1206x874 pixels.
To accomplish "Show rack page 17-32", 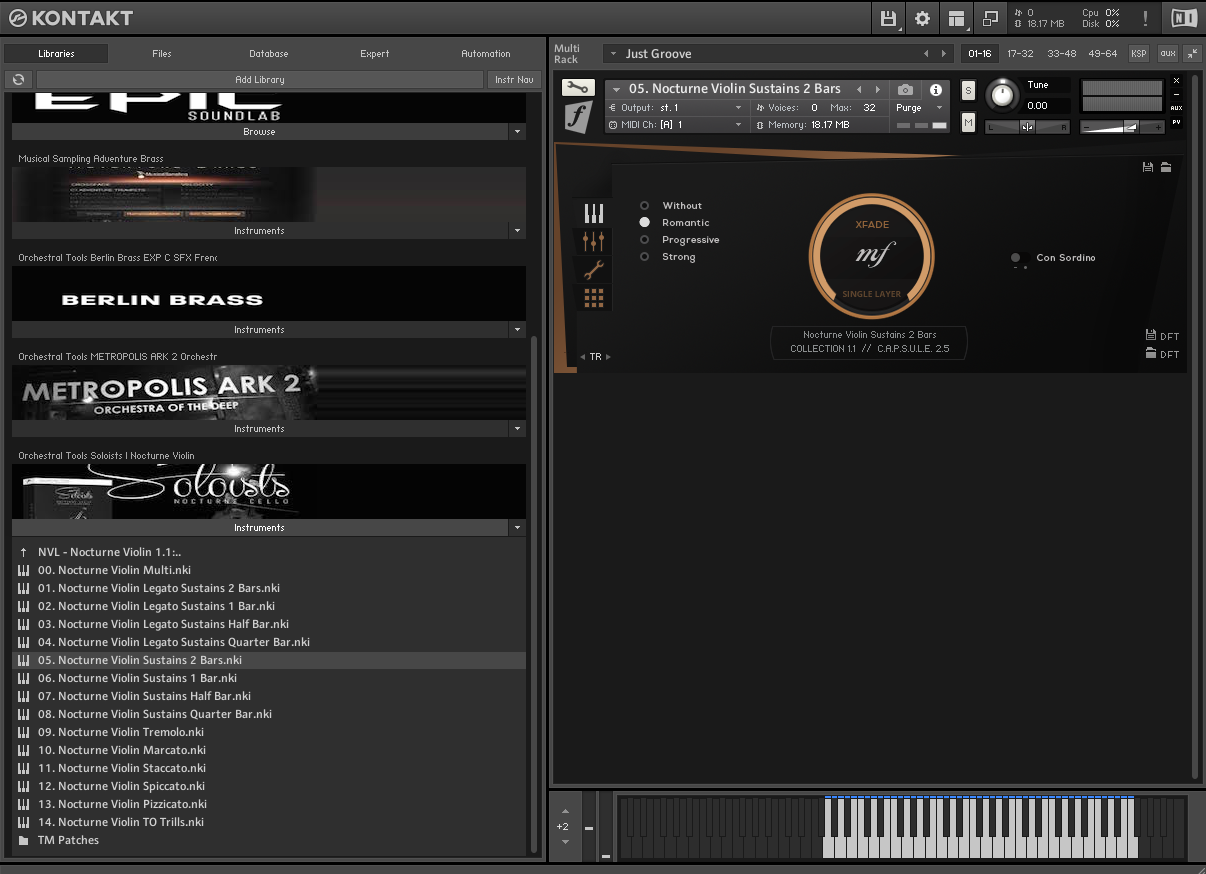I will tap(1021, 54).
